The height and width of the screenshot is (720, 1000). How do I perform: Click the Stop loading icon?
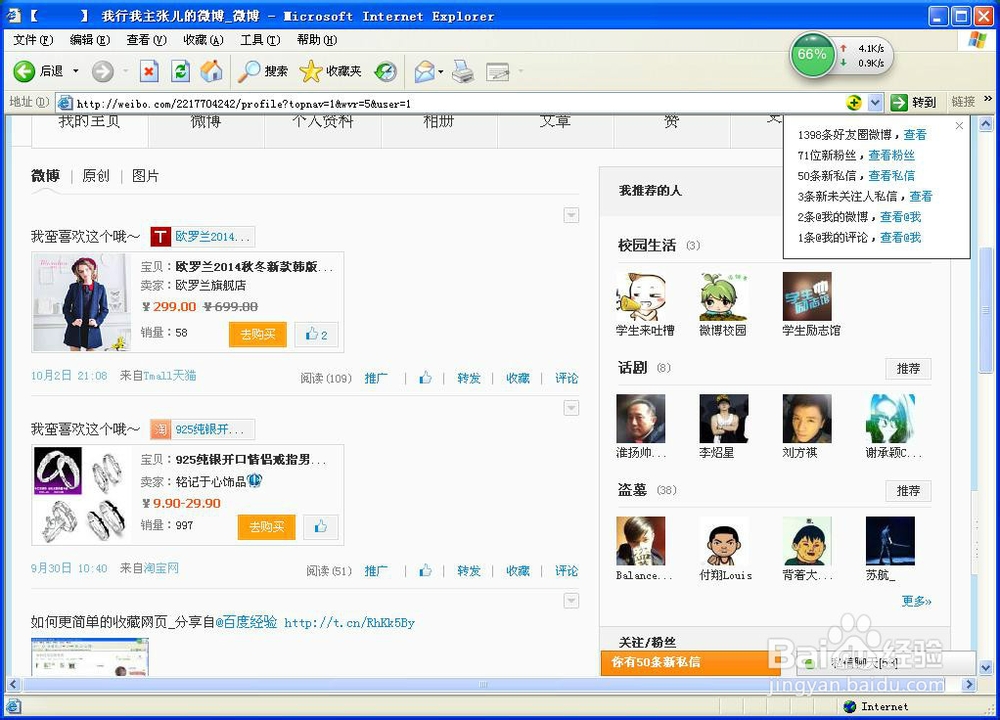point(149,71)
